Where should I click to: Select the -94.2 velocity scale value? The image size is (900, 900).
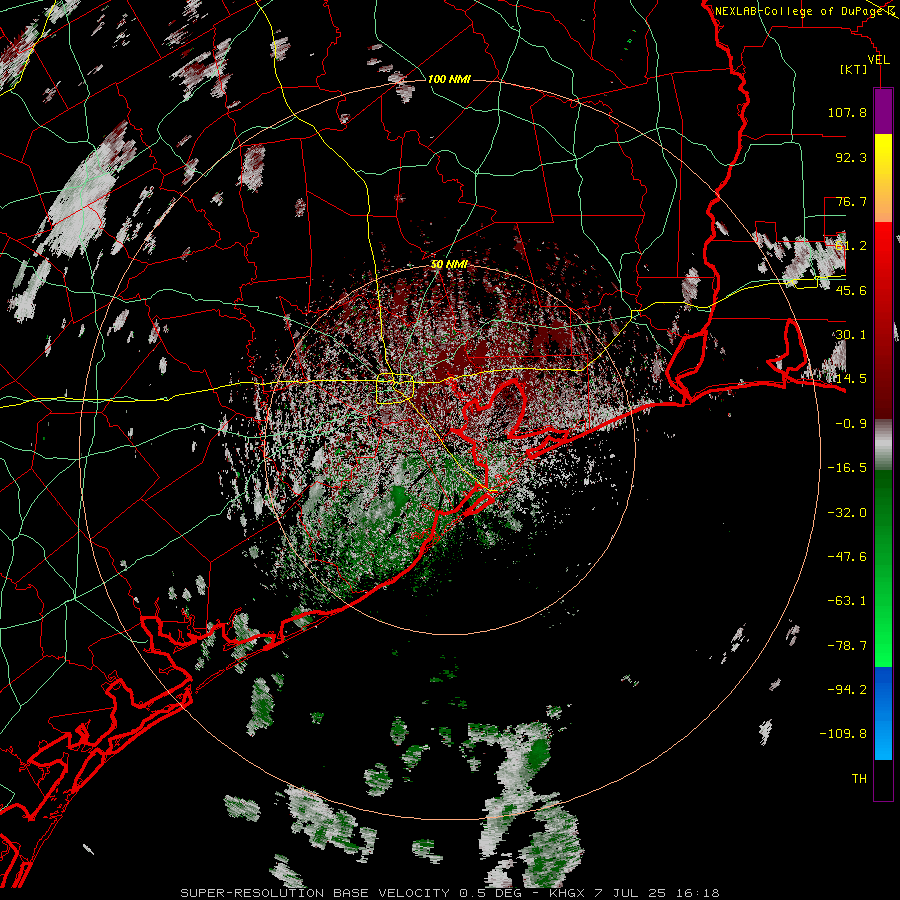tap(847, 690)
